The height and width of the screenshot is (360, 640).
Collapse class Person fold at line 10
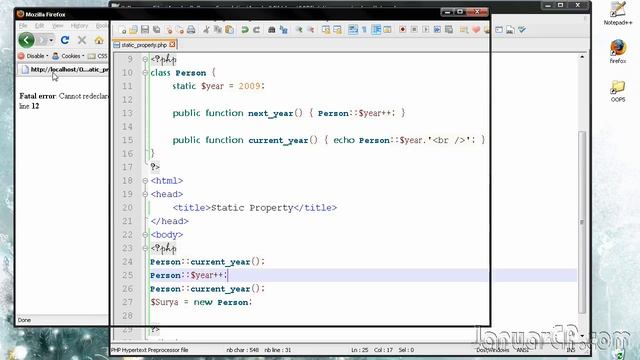pyautogui.click(x=145, y=73)
